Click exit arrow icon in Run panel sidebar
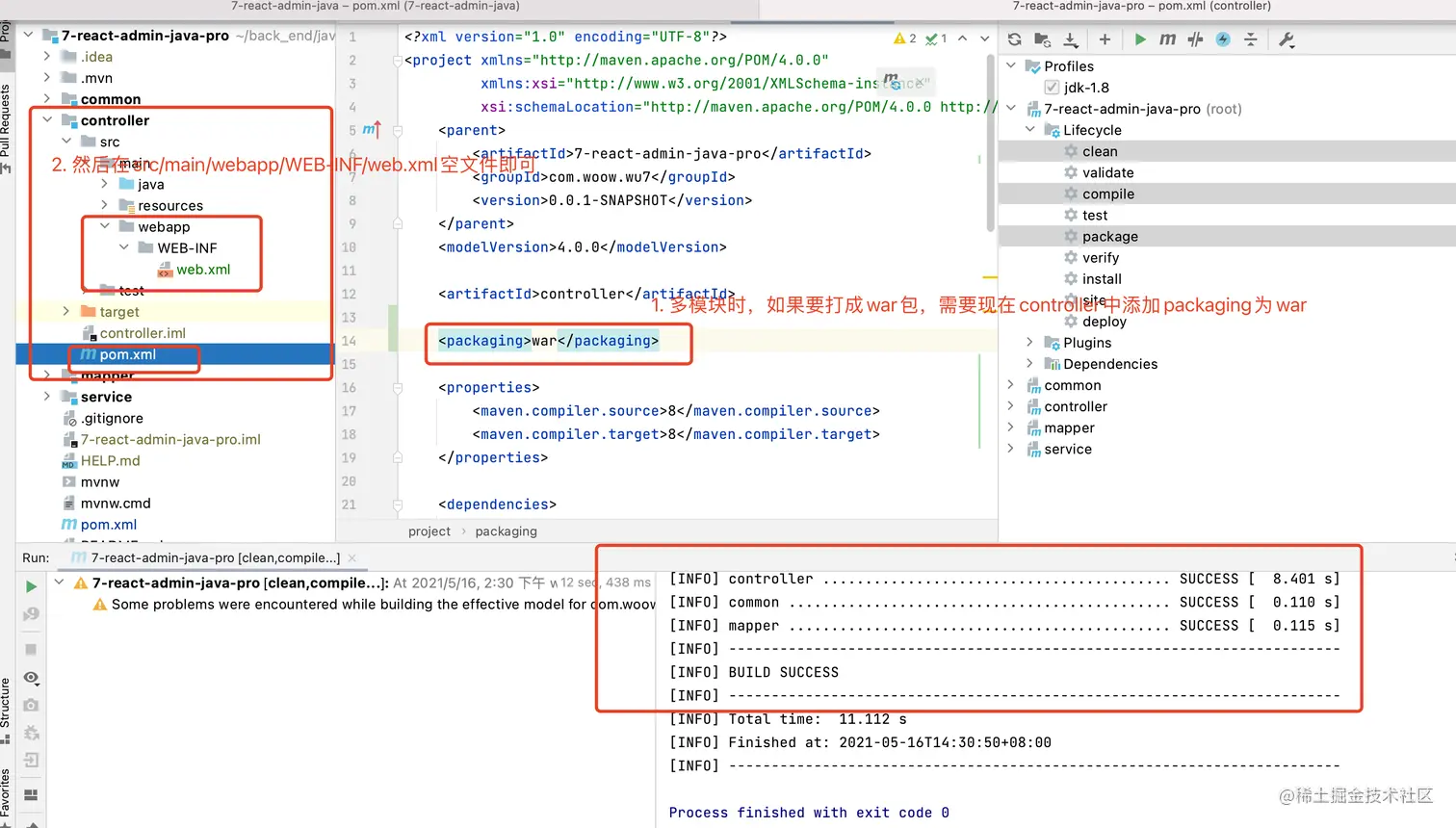The height and width of the screenshot is (828, 1456). point(31,761)
